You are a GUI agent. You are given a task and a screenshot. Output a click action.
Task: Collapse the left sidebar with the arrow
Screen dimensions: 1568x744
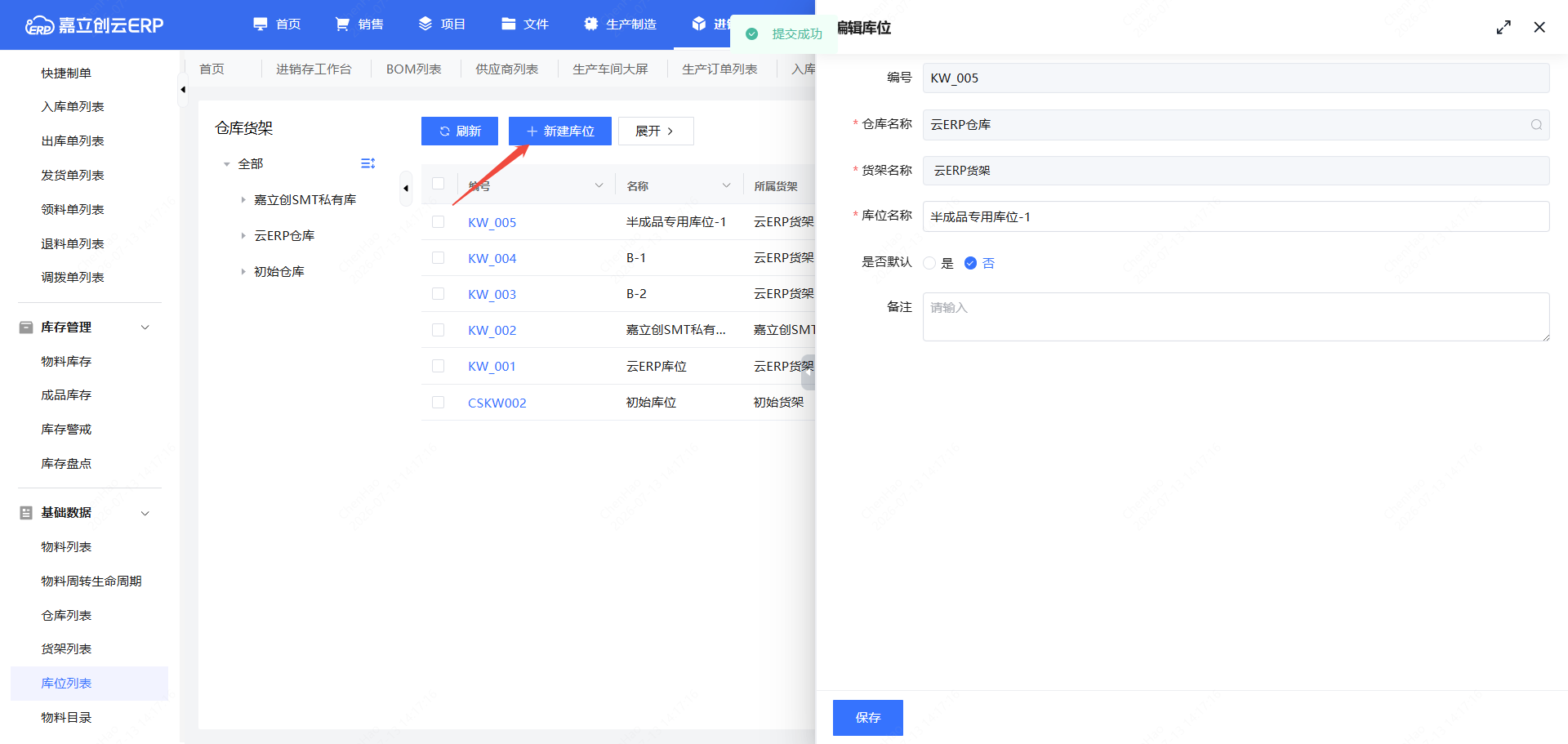183,90
